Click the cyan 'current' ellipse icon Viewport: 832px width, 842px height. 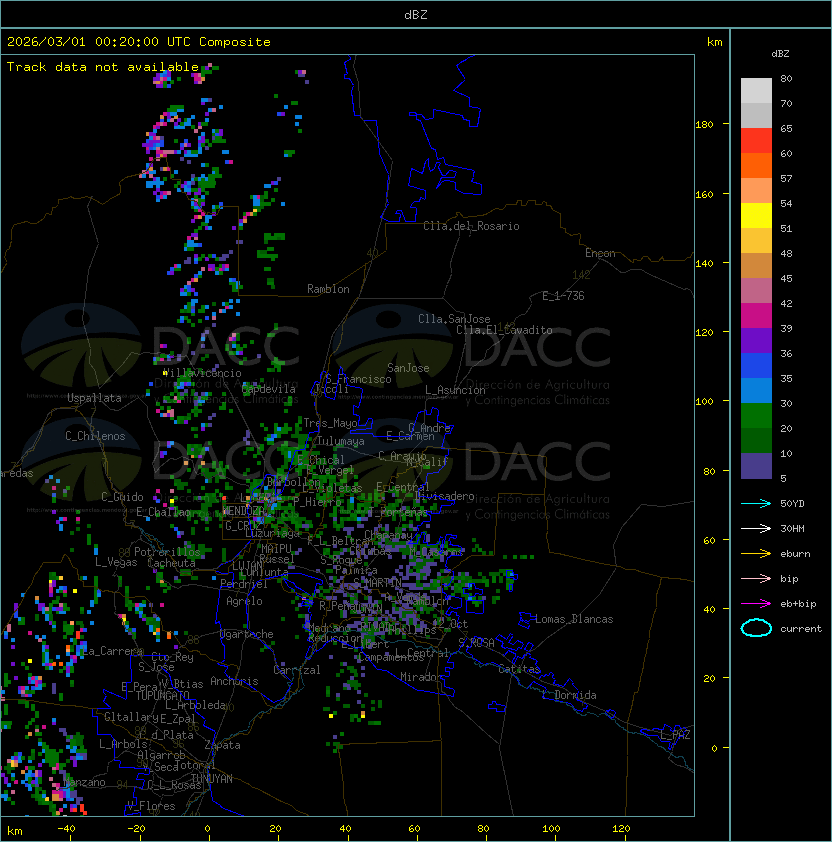tap(756, 628)
